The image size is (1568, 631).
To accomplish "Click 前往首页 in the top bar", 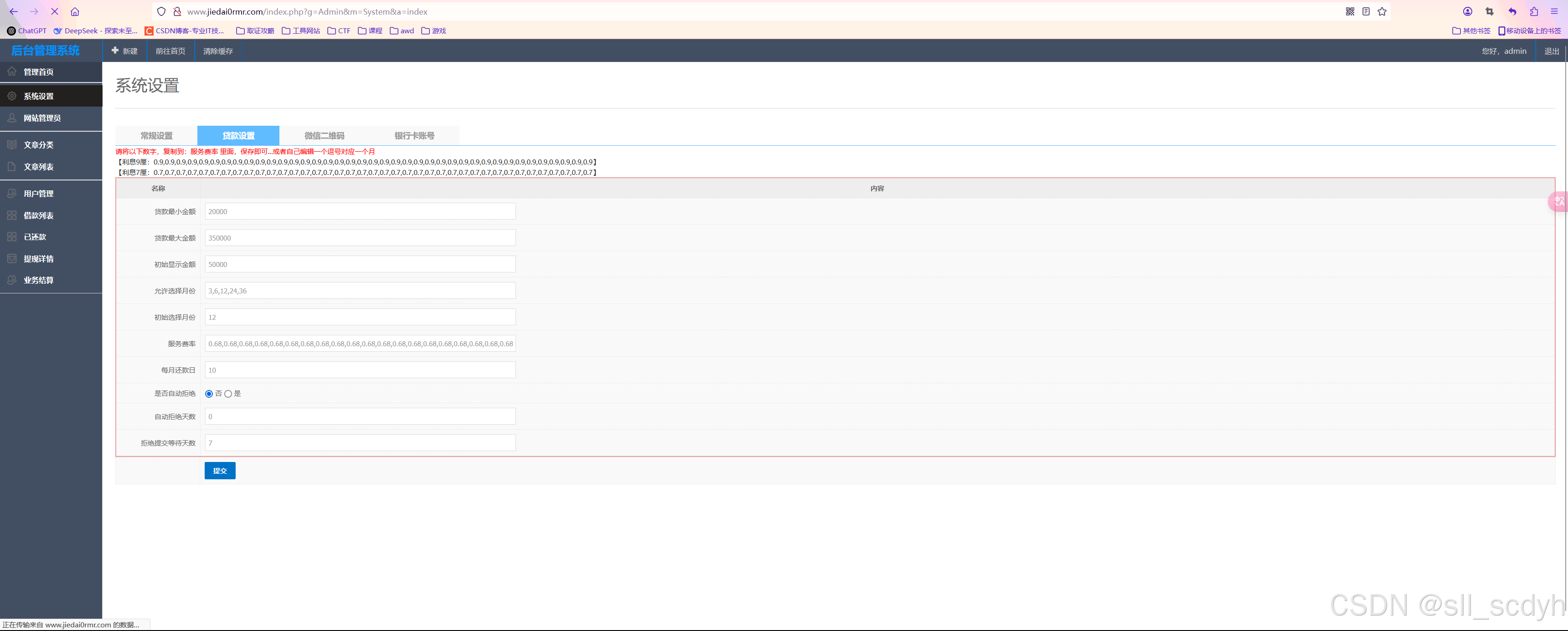I will pos(170,51).
